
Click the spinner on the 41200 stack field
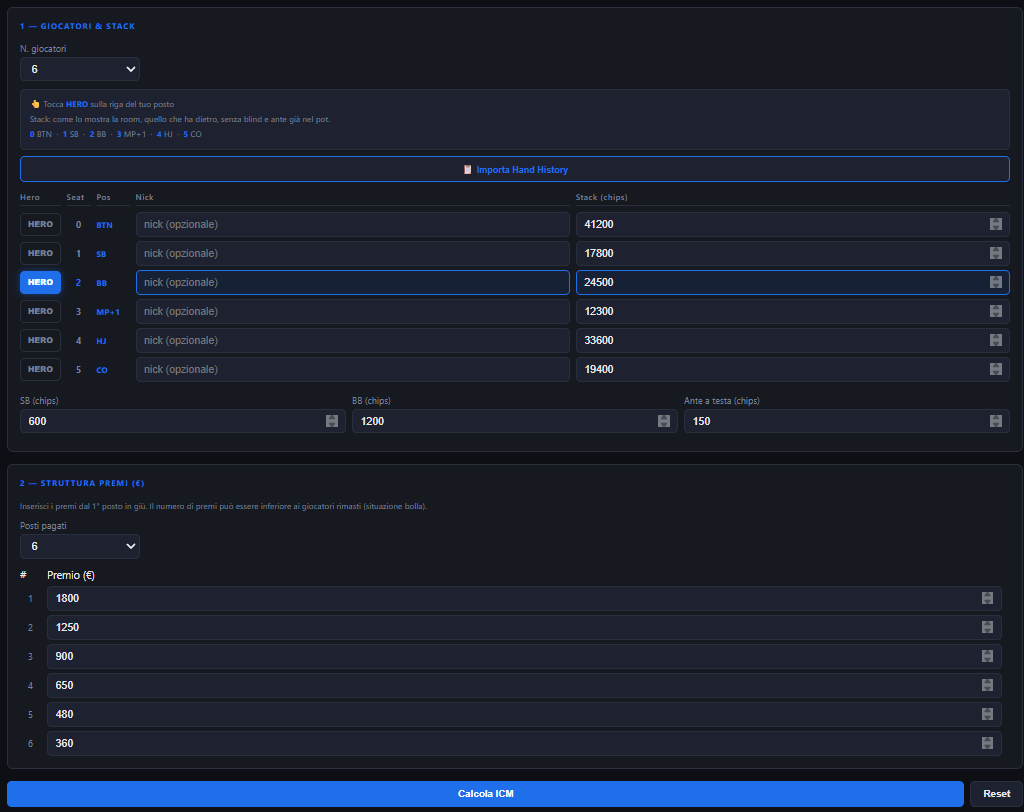tap(995, 224)
